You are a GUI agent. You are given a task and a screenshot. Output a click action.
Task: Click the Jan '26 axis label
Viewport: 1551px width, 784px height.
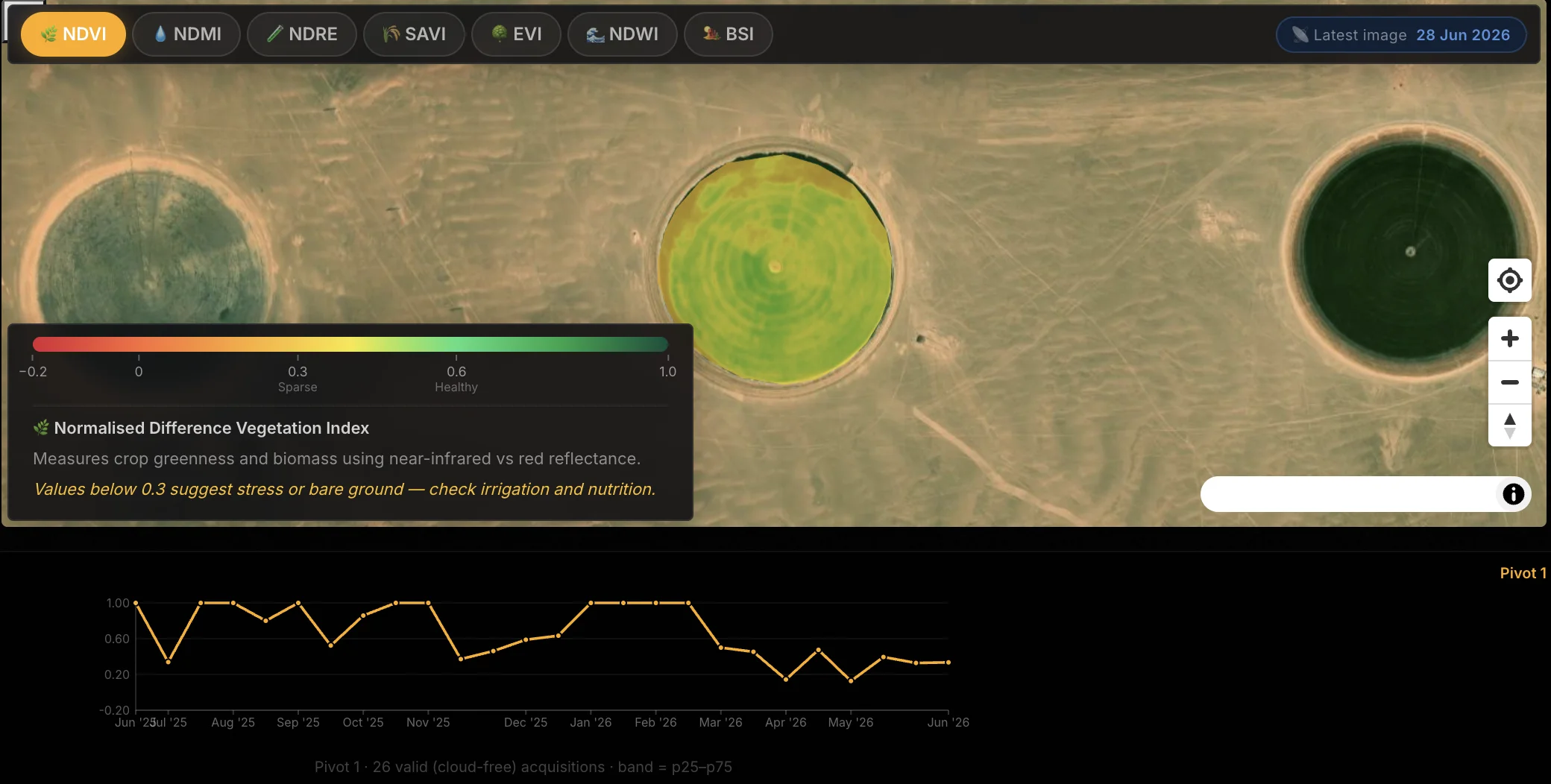pyautogui.click(x=591, y=722)
